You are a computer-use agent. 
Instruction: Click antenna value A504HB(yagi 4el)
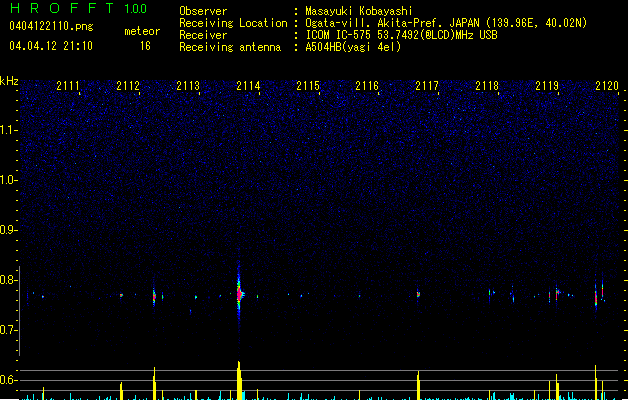click(x=353, y=47)
